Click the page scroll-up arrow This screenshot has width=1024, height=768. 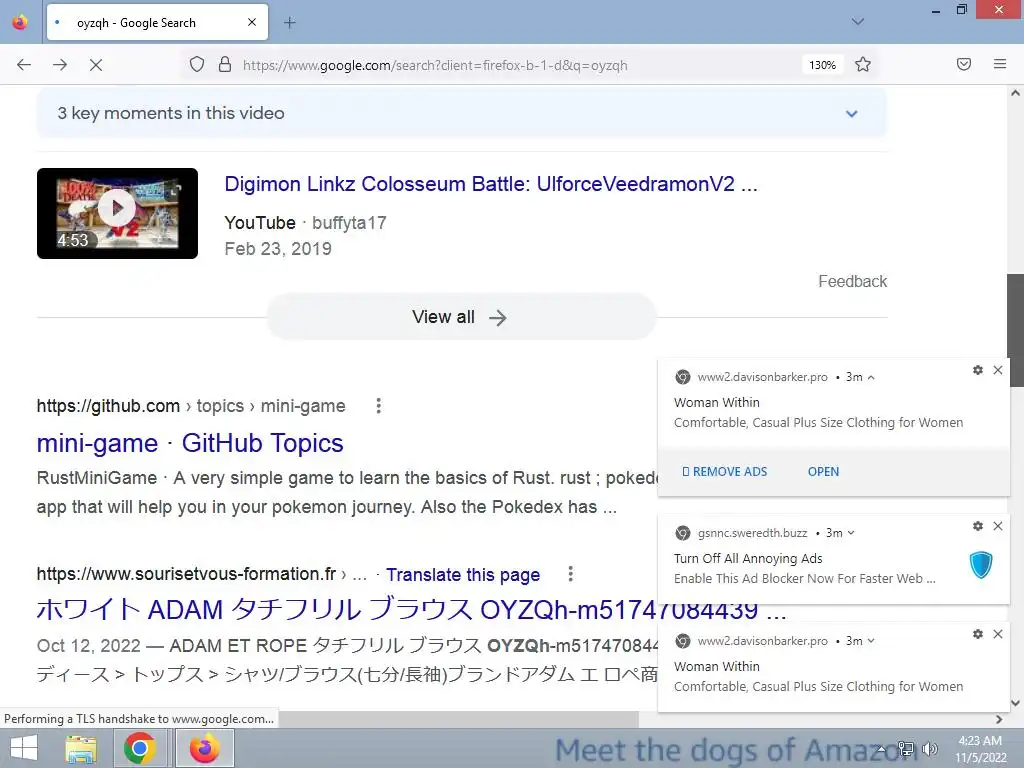point(1015,93)
